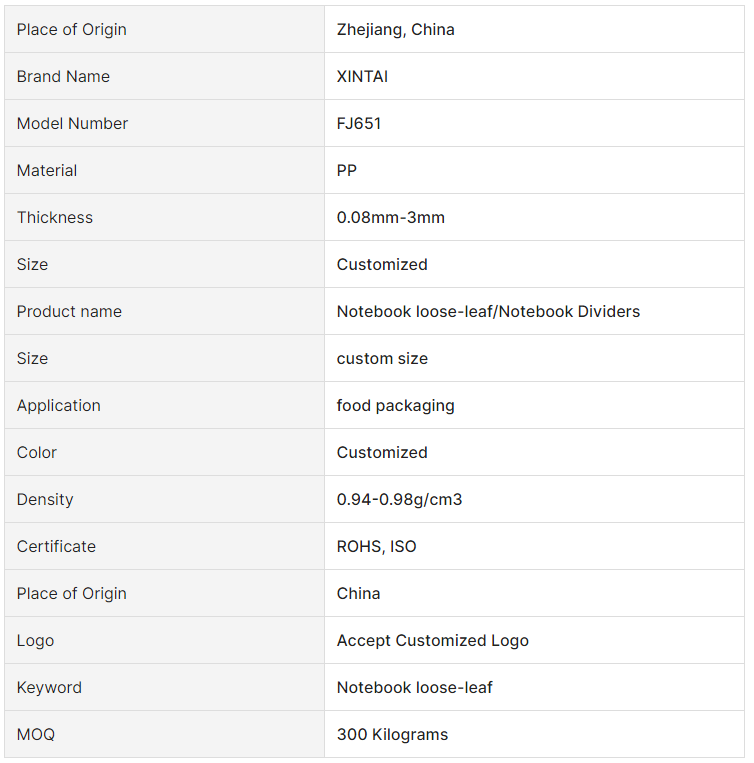This screenshot has width=754, height=763.
Task: Click the 0.08mm-3mm thickness value
Action: (391, 218)
